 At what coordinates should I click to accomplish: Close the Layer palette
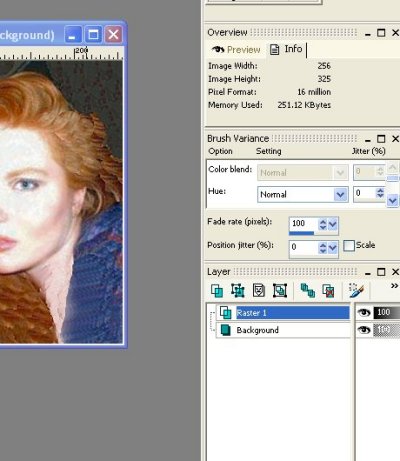pos(395,272)
